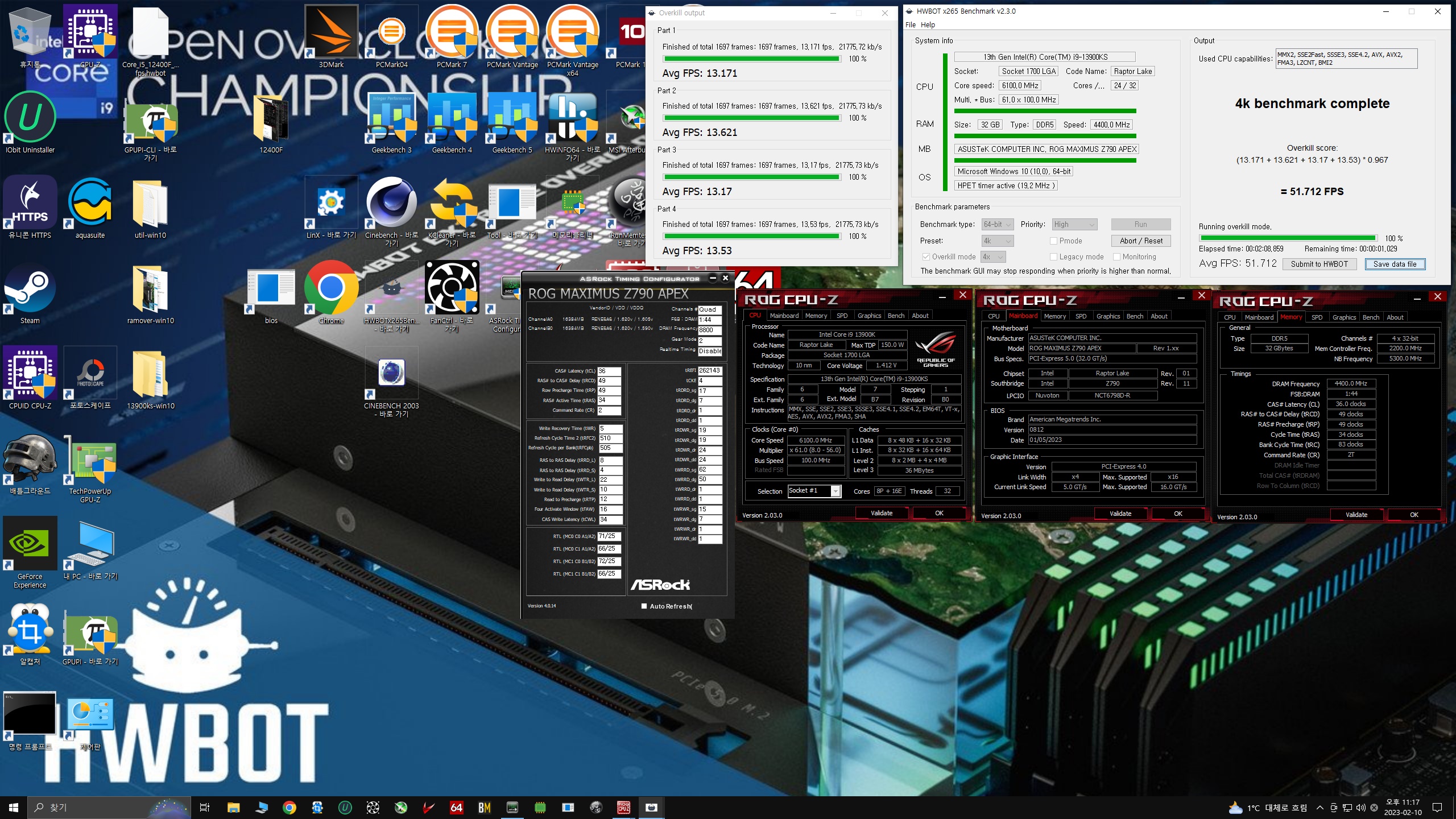Open the Help menu in HWBOT x265
Viewport: 1456px width, 819px height.
coord(928,25)
